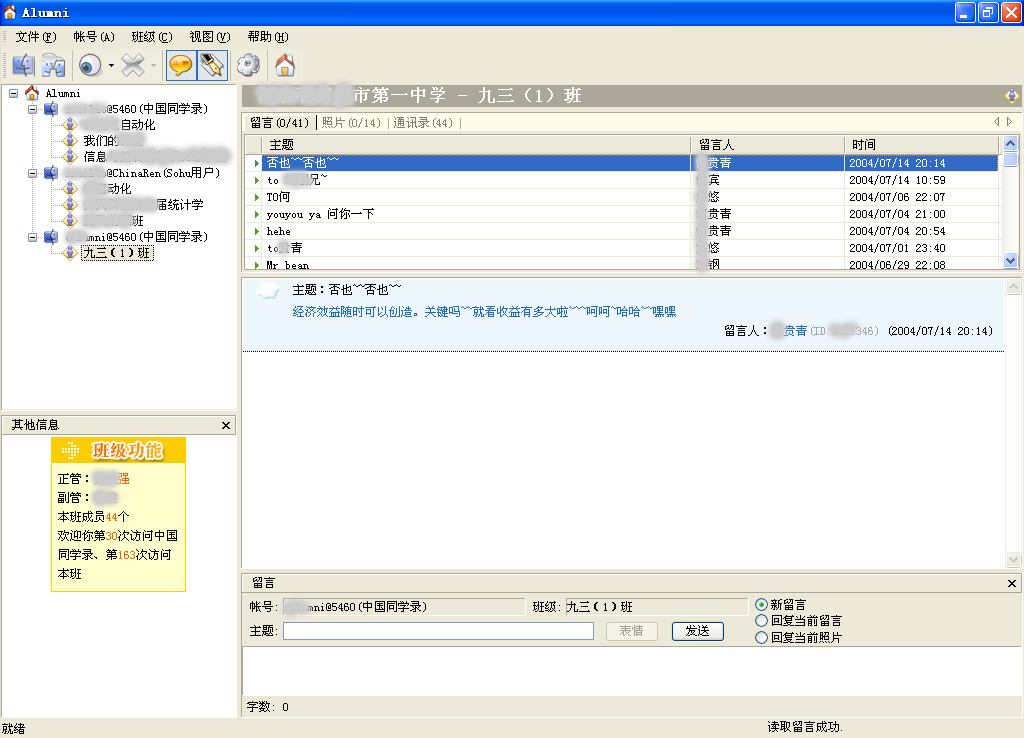Image resolution: width=1024 pixels, height=738 pixels.
Task: Switch to the 照片(0/14) tab
Action: [x=351, y=123]
